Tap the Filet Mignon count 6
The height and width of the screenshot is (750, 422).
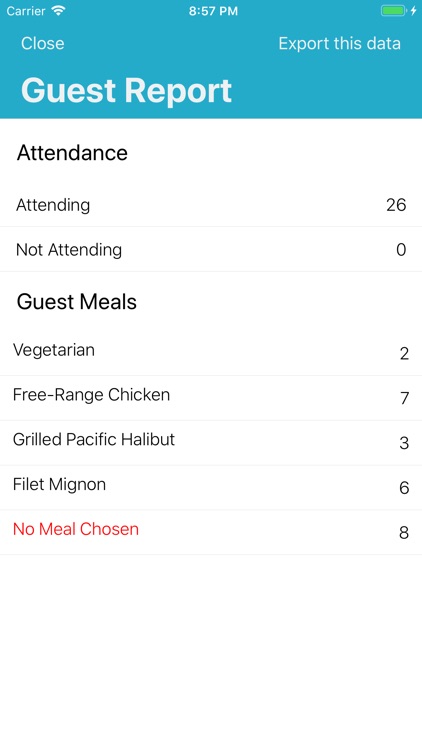404,488
